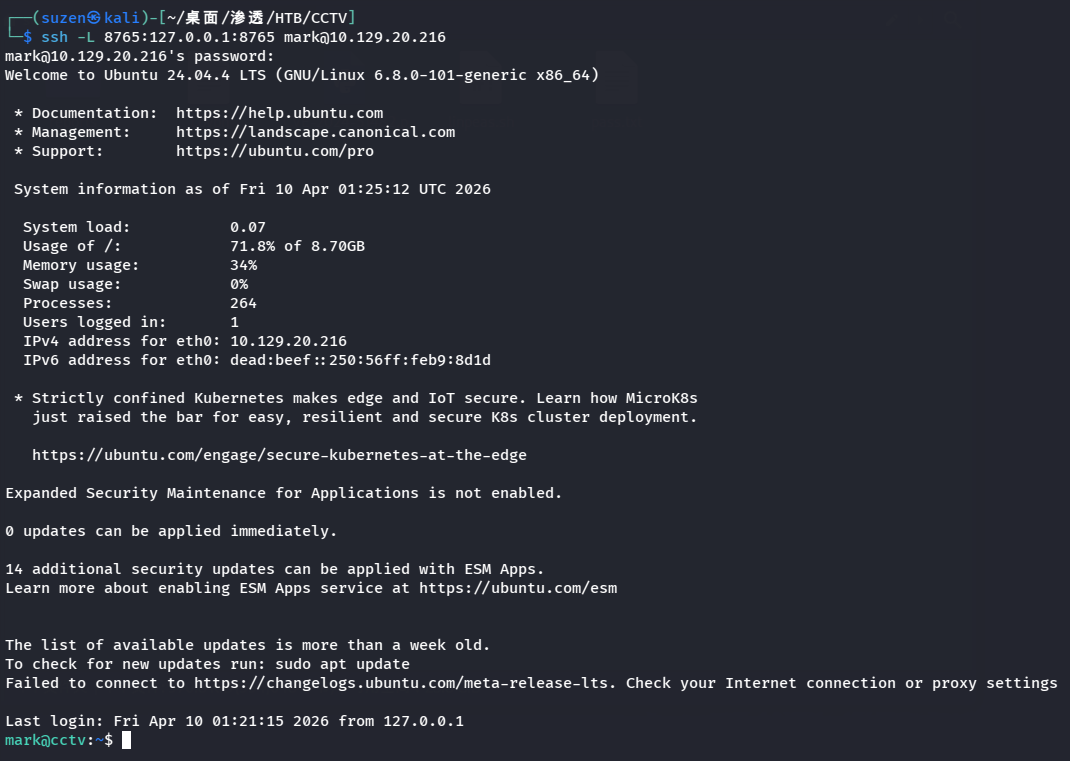
Task: Click the "71.8% of 8.70GB" disk usage value
Action: point(297,246)
